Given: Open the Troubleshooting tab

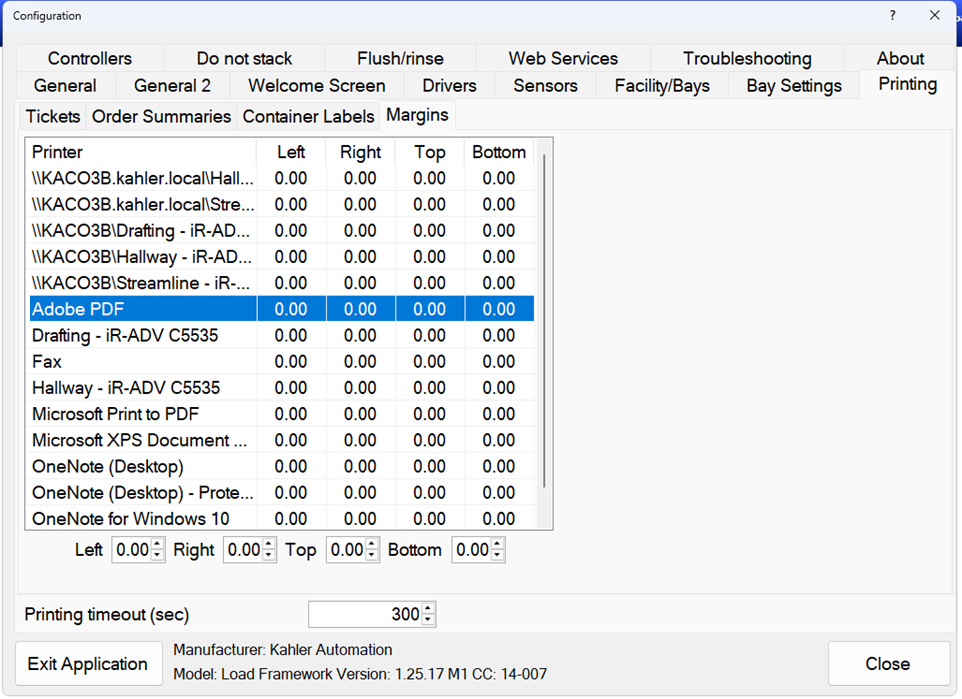Looking at the screenshot, I should tap(747, 59).
